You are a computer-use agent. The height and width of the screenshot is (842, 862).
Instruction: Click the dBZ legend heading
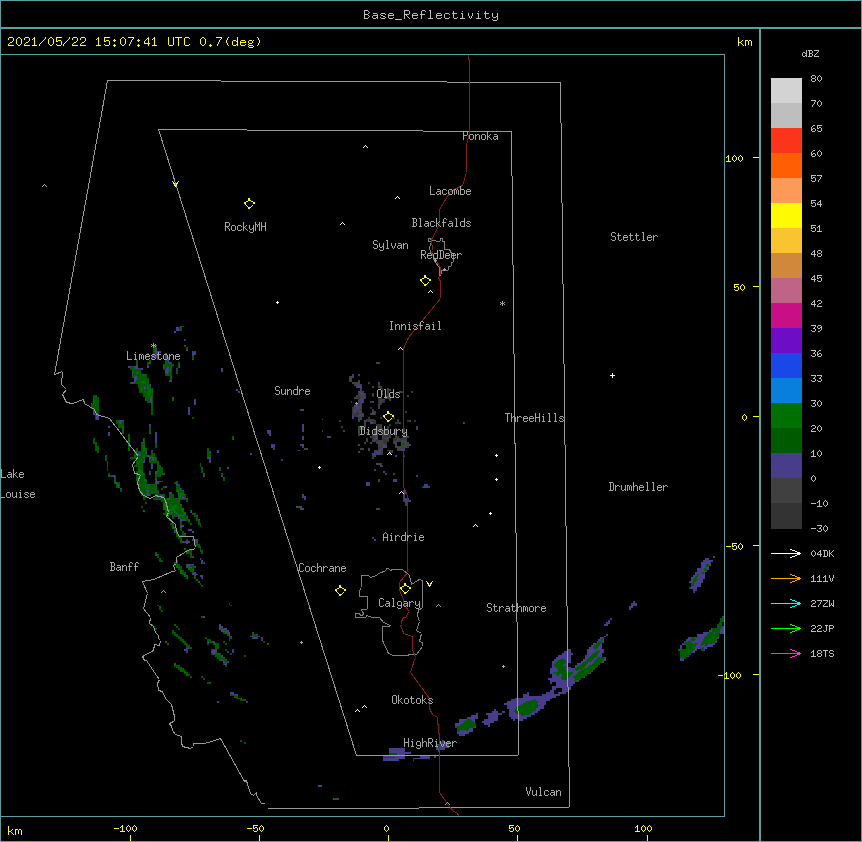click(x=810, y=53)
